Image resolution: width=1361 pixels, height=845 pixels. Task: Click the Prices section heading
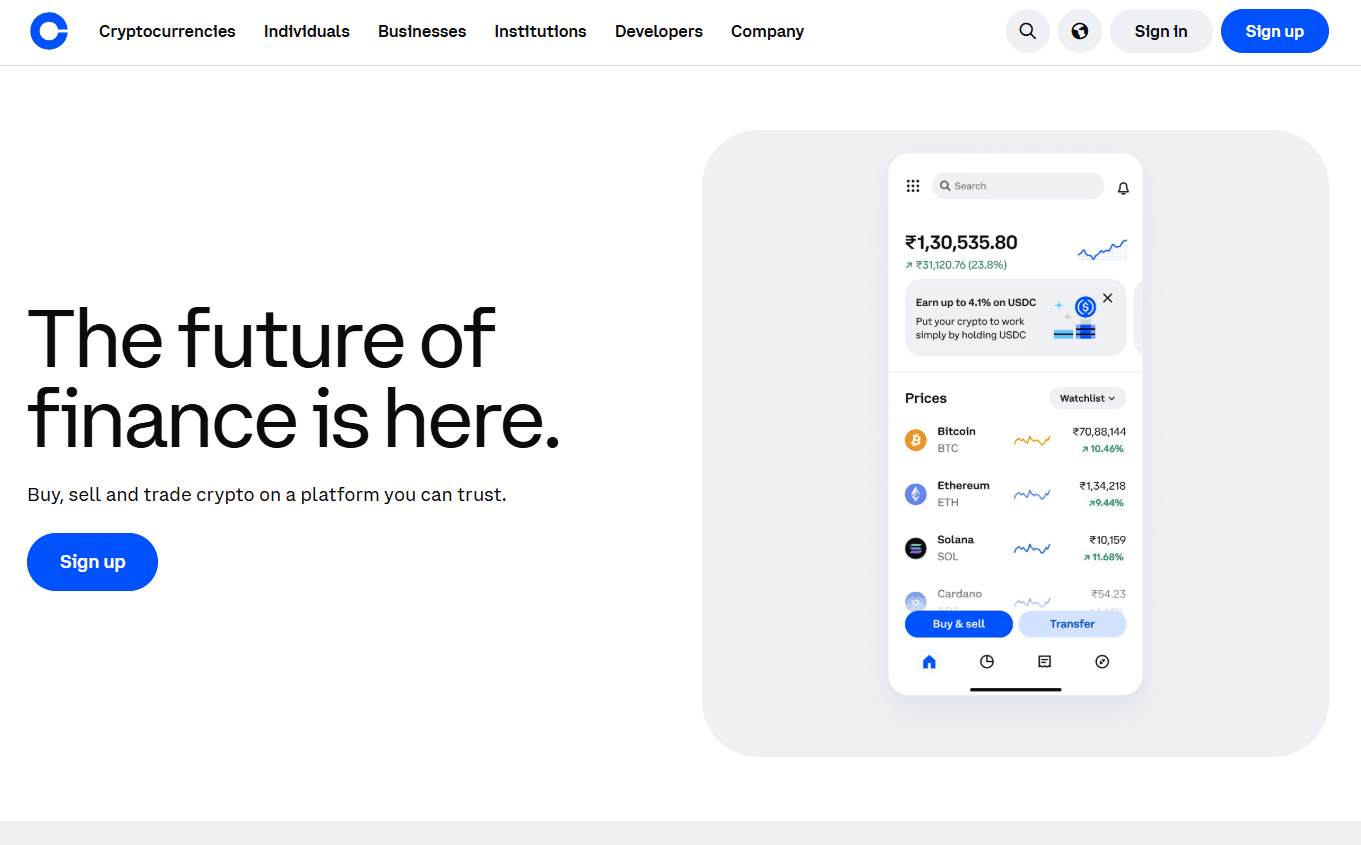926,398
